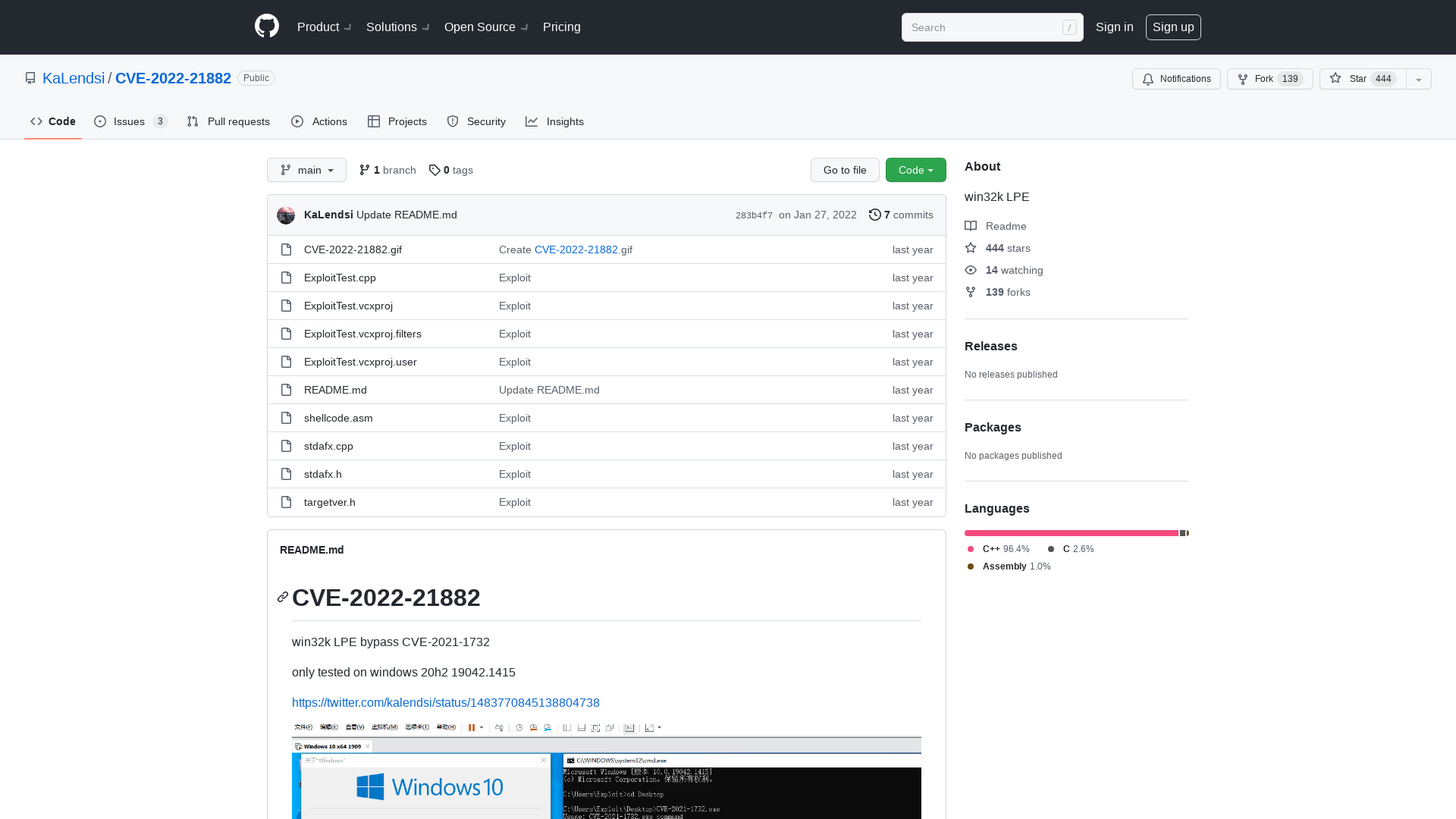Click the file icon next to ExploitTest.vcxproj

pyautogui.click(x=286, y=306)
